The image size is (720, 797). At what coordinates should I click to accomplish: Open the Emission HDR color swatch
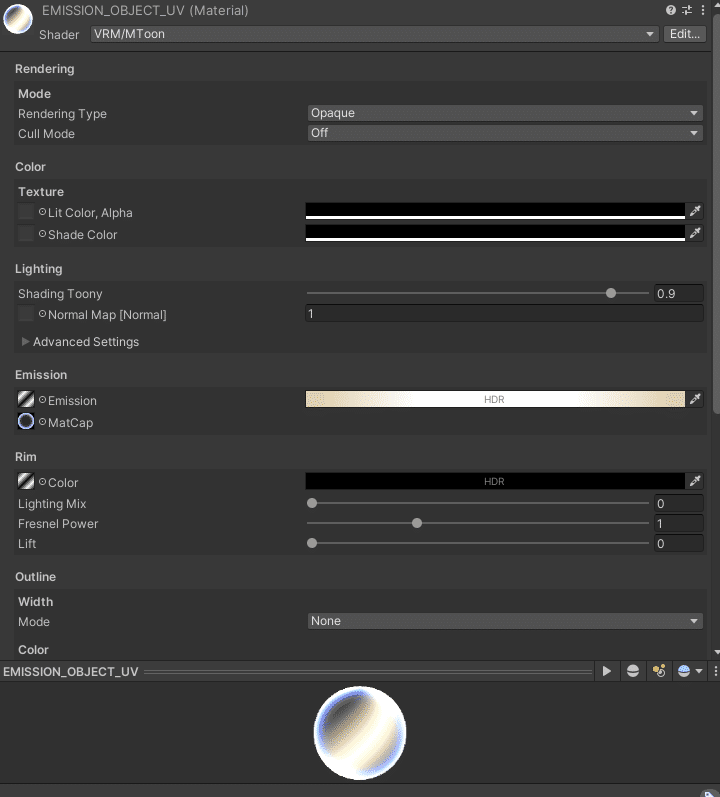pos(495,400)
